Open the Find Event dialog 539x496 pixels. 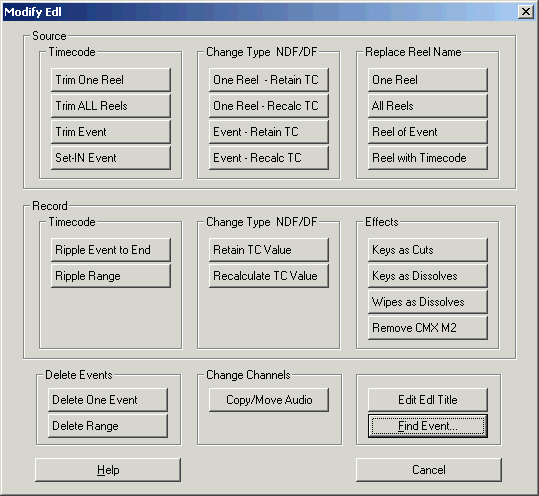click(x=428, y=426)
